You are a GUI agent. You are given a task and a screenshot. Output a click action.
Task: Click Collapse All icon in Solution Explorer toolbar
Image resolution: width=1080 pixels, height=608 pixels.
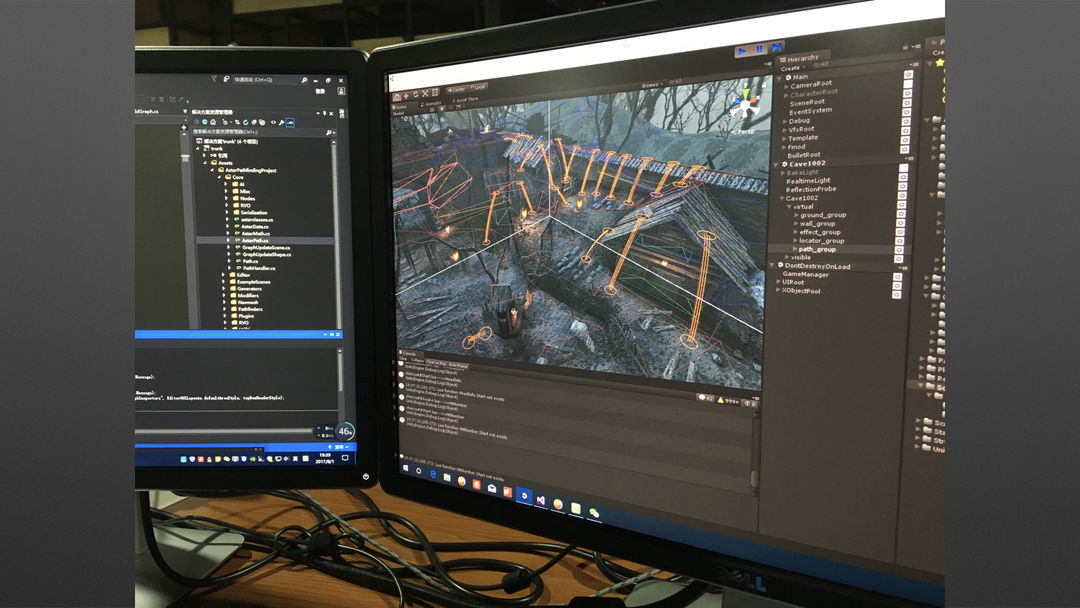coord(253,123)
